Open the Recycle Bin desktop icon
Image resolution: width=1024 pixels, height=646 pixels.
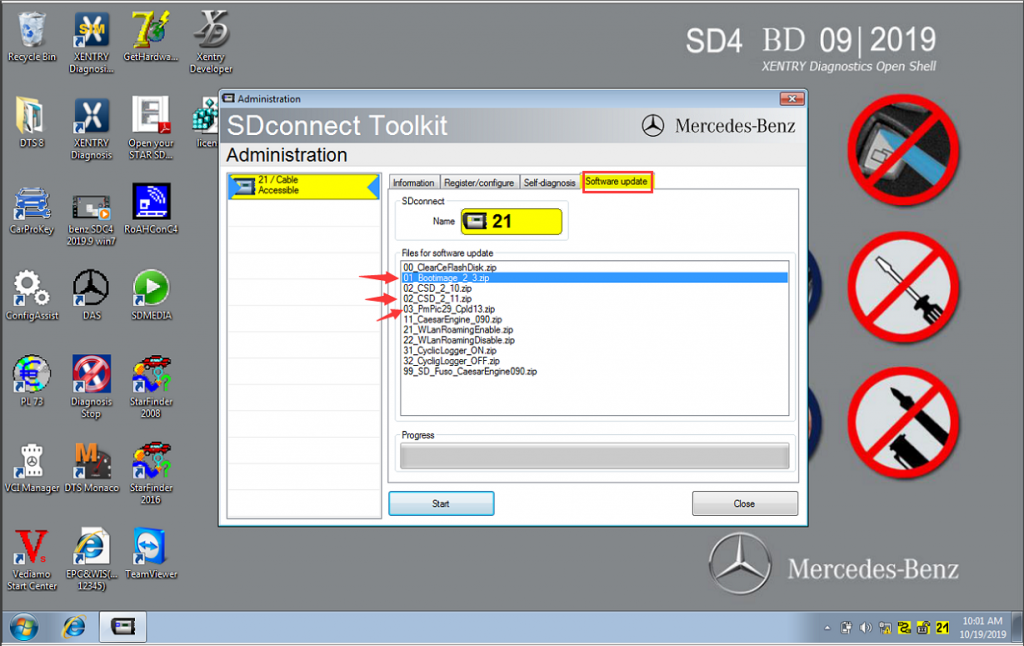pyautogui.click(x=31, y=38)
